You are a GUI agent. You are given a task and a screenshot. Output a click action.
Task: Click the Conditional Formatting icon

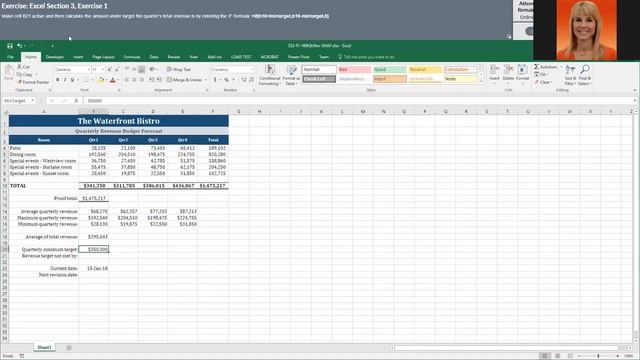click(270, 69)
